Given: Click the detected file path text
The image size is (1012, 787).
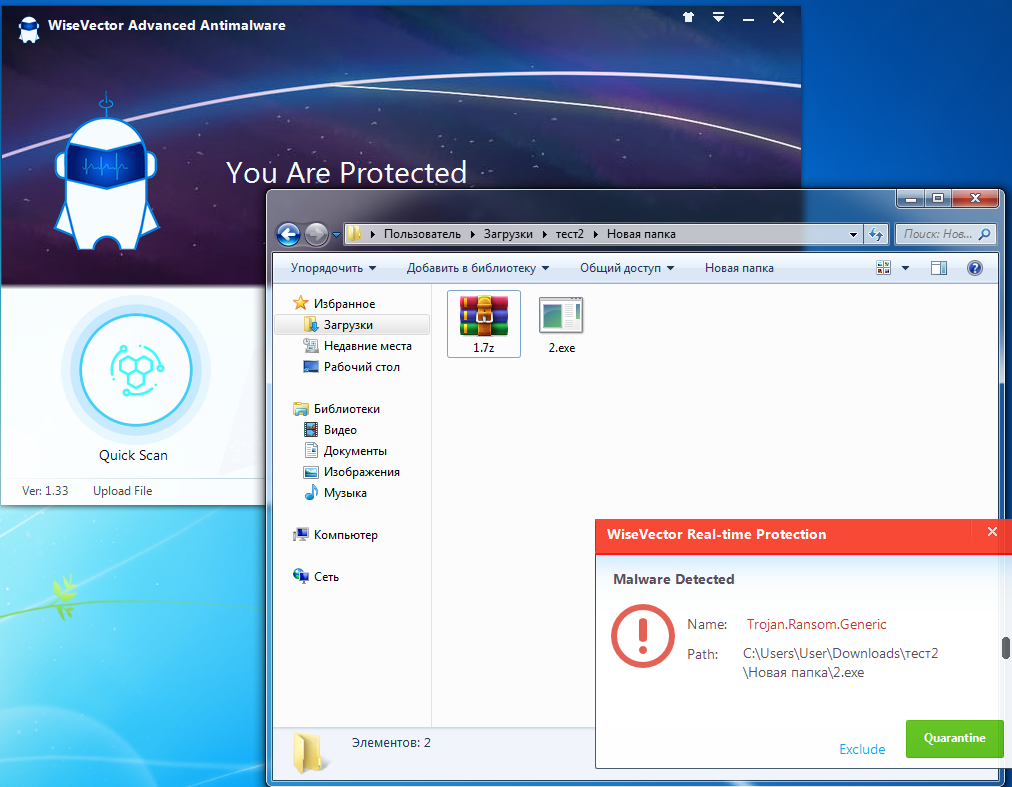Looking at the screenshot, I should click(840, 663).
